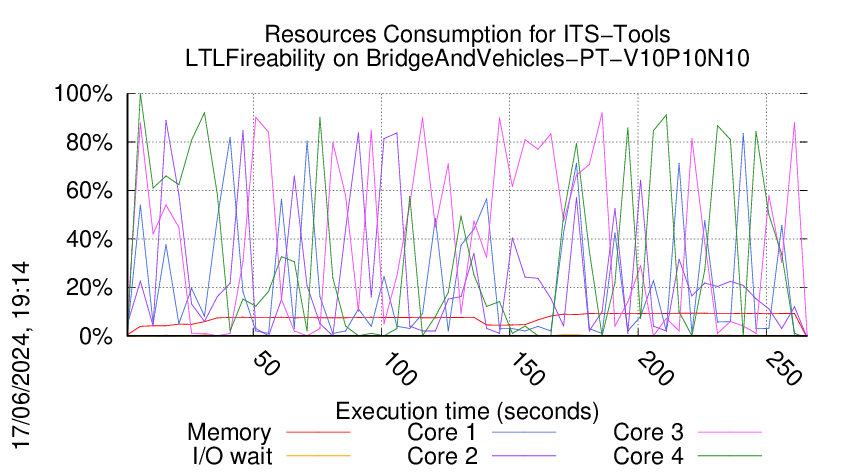
Task: Click the subtitle 'LTLFireability on BridgeAndVehicles-PT-V10P10N10'
Action: click(467, 58)
